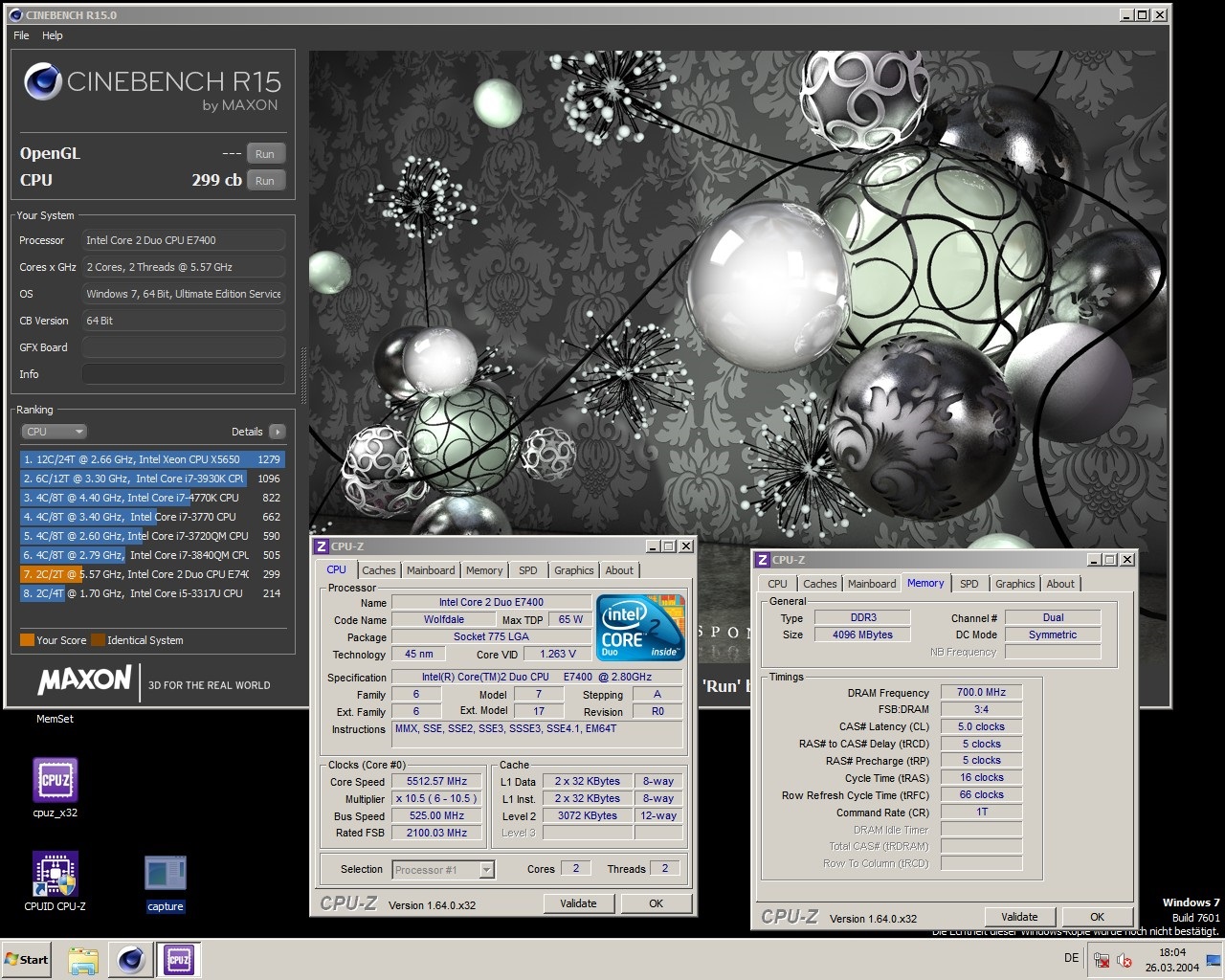
Task: Select the CPUID CPU-Z desktop icon
Action: point(56,882)
